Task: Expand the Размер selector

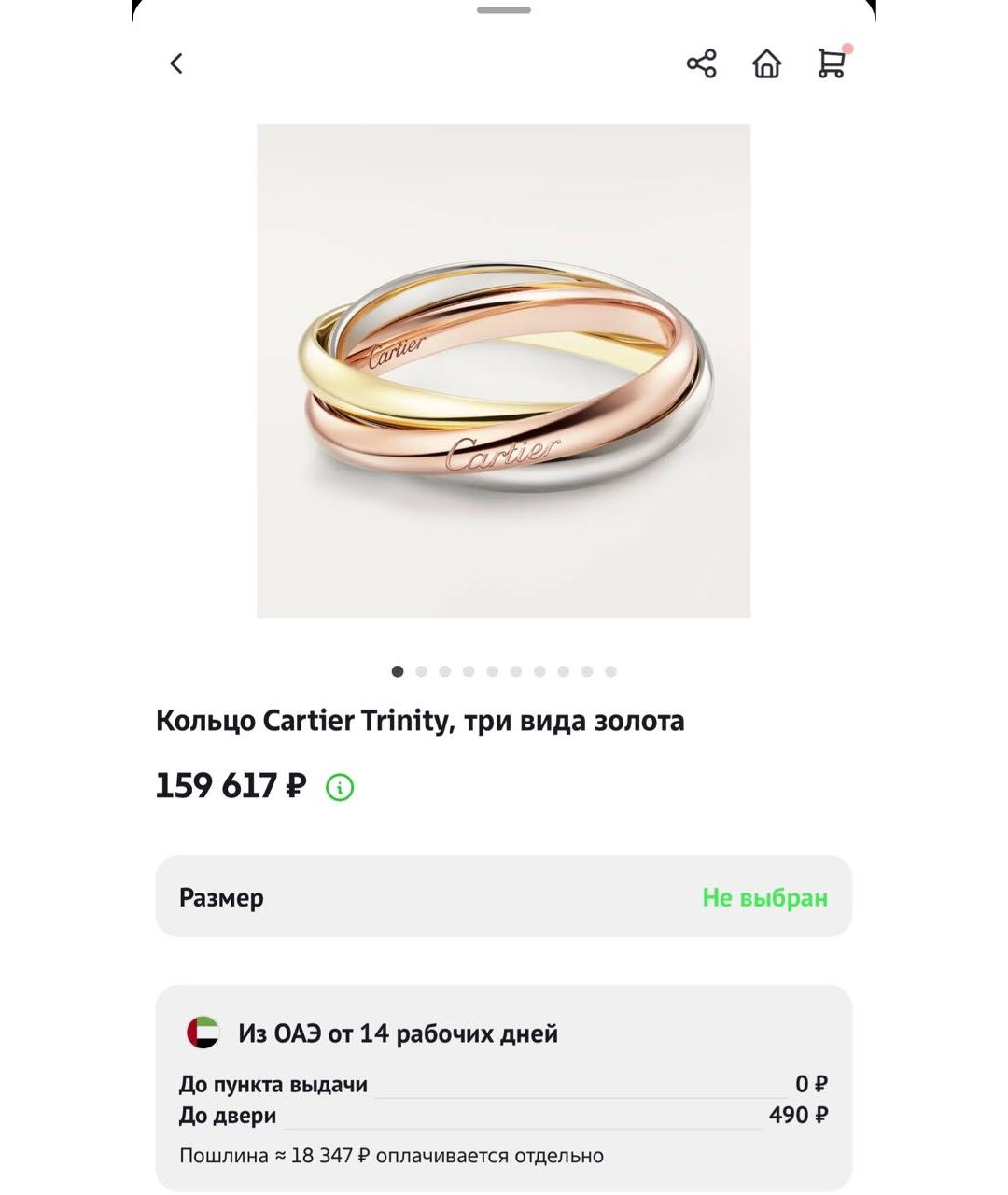Action: [504, 897]
